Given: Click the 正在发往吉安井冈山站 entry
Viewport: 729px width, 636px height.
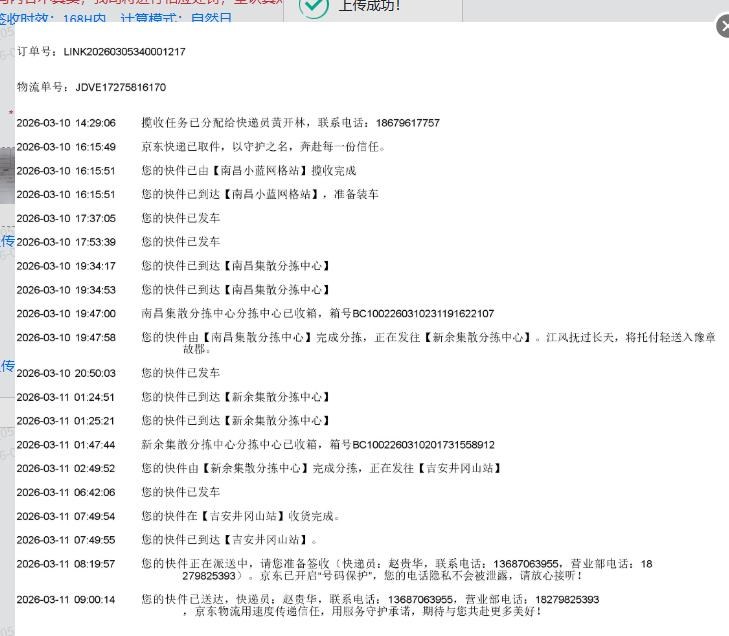Looking at the screenshot, I should coord(321,468).
